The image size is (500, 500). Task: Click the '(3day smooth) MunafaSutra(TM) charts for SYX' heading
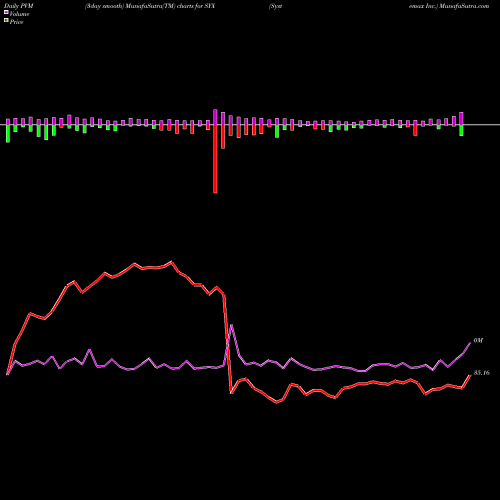click(x=150, y=6)
